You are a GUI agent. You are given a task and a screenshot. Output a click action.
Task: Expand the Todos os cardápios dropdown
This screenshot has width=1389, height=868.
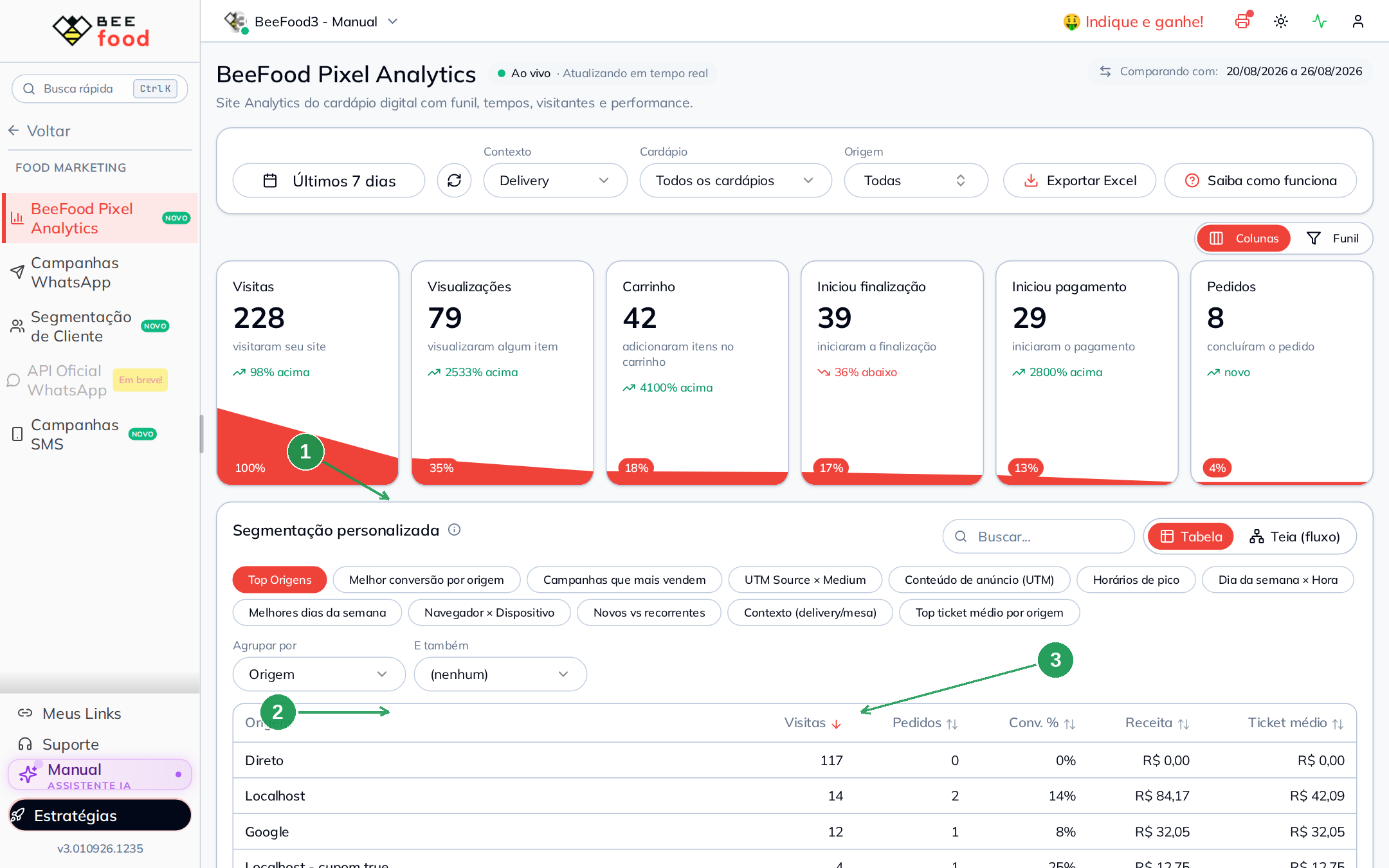tap(736, 181)
